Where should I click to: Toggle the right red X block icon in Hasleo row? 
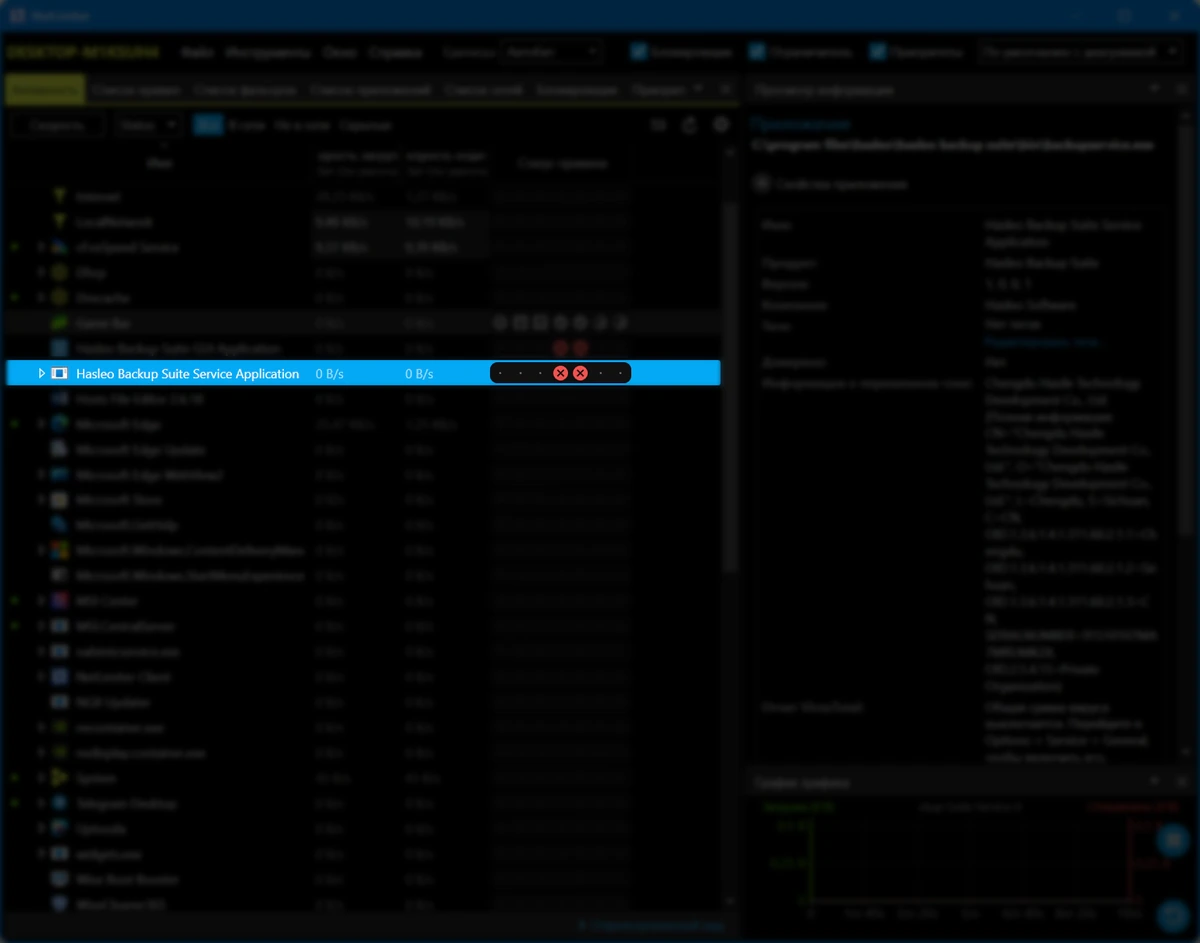580,373
